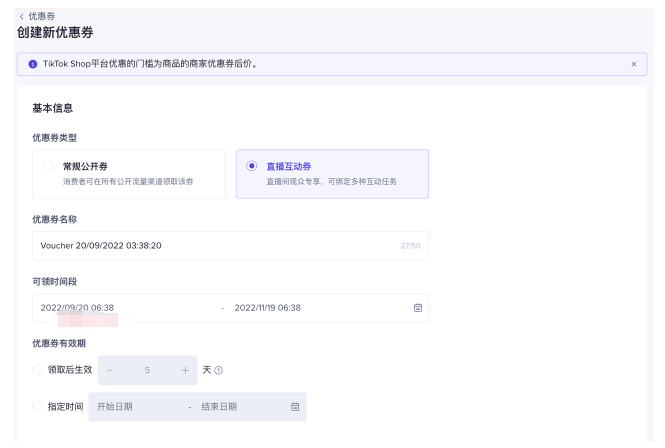Dismiss the TikTok Shop notice banner
The height and width of the screenshot is (448, 665).
[x=632, y=64]
